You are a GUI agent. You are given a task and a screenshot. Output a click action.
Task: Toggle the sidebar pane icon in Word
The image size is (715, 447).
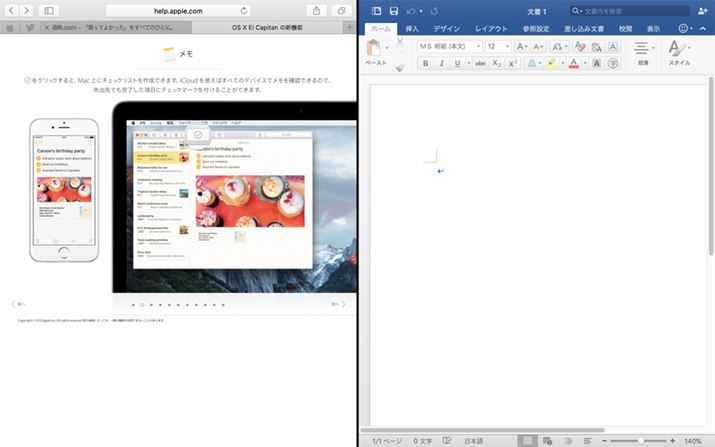(376, 11)
